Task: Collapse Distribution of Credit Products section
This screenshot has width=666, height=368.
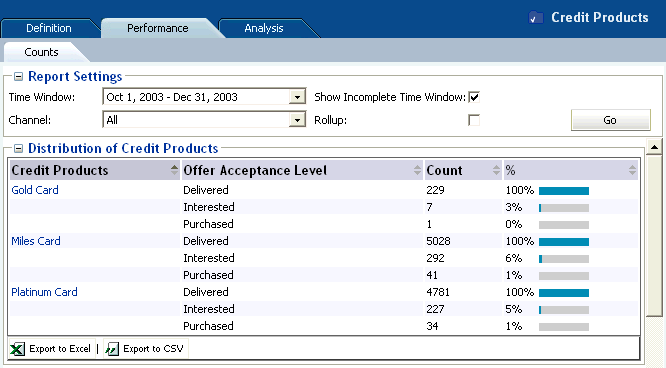Action: pos(18,148)
